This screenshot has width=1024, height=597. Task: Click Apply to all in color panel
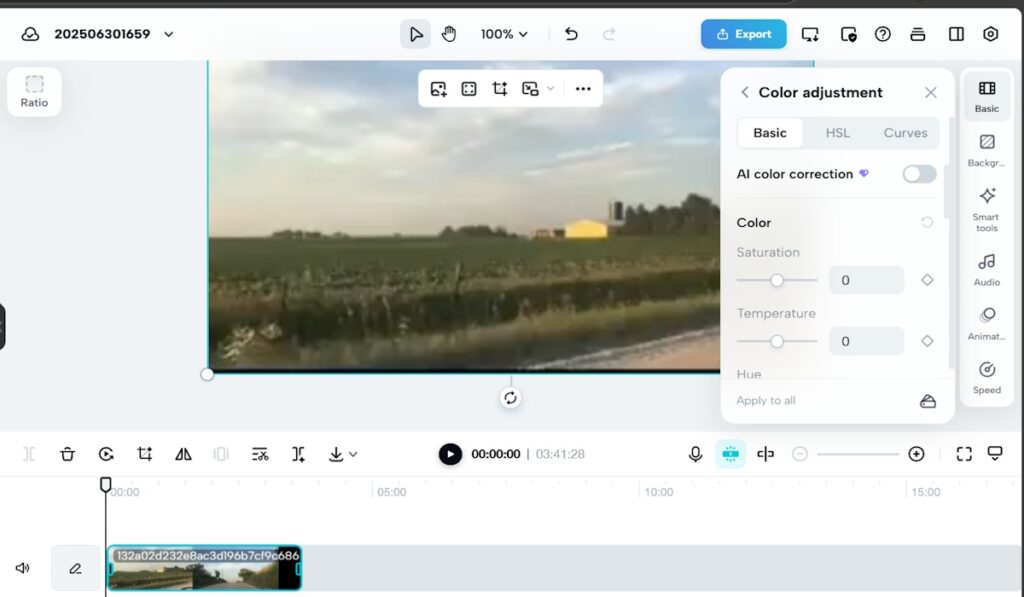766,401
